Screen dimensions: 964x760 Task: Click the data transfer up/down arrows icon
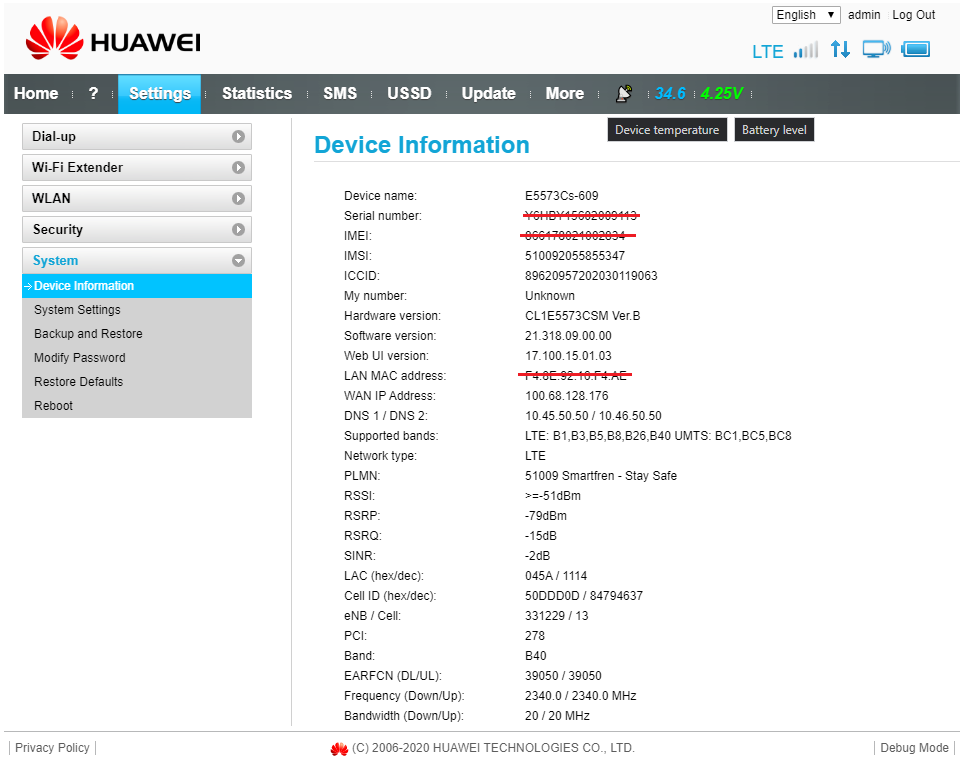click(x=840, y=49)
